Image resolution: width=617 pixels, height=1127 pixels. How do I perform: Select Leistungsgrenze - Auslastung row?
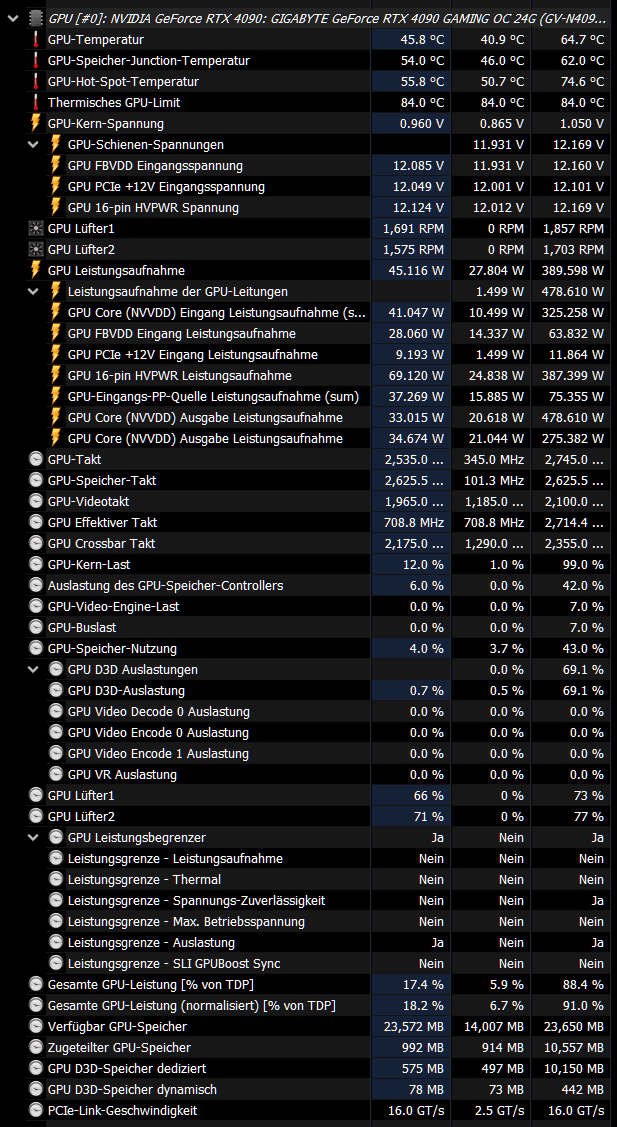pyautogui.click(x=151, y=942)
